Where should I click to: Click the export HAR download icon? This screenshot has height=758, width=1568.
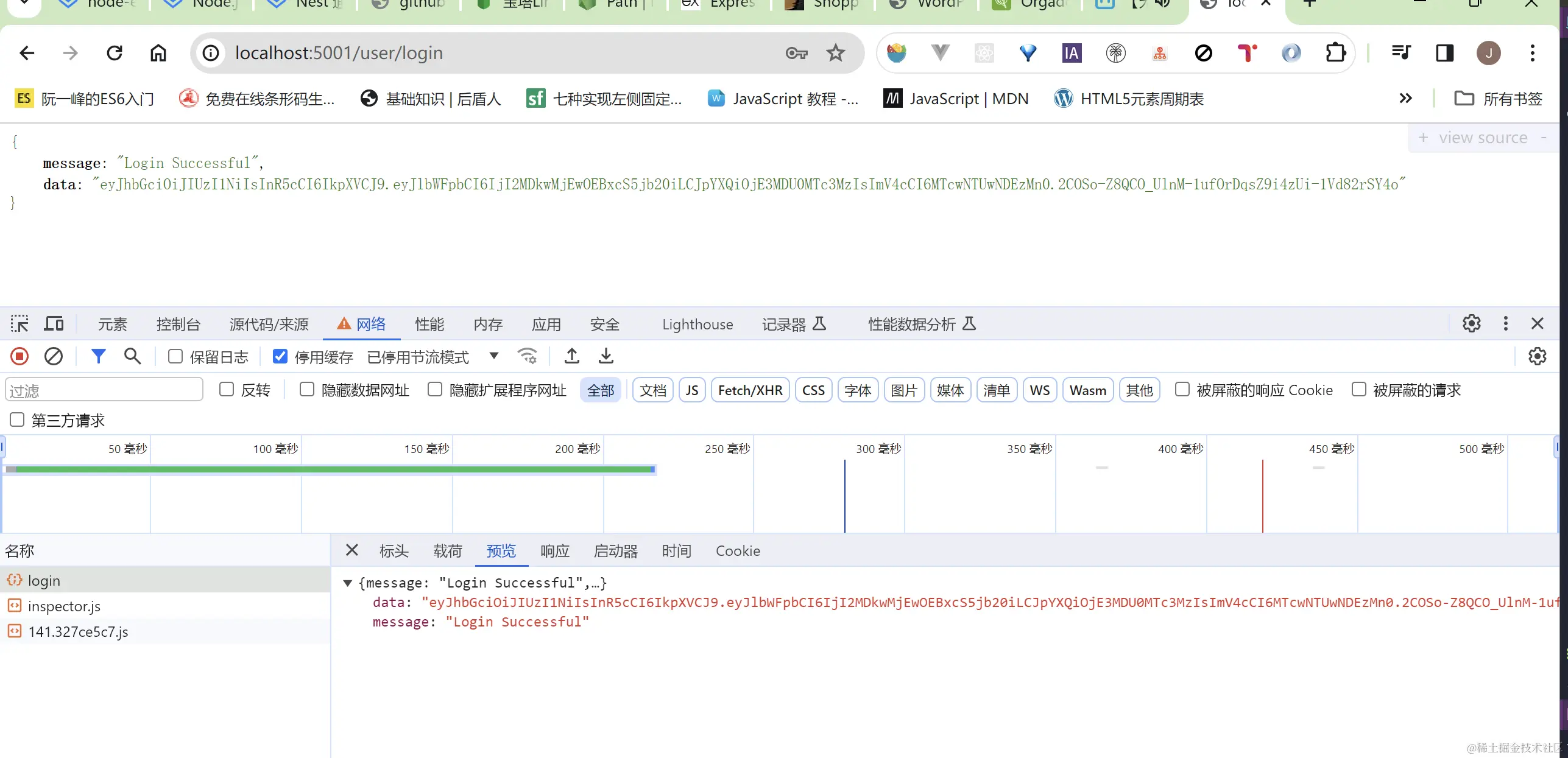(606, 356)
